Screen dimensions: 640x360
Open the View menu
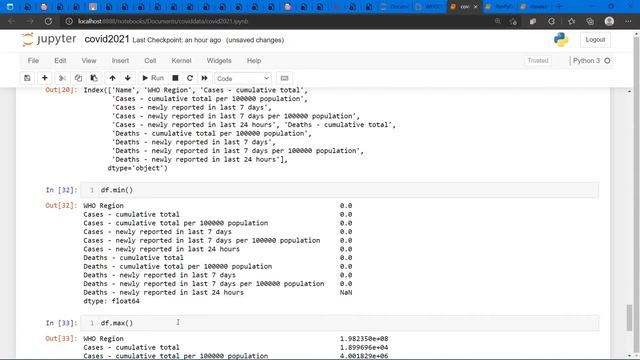tap(89, 60)
